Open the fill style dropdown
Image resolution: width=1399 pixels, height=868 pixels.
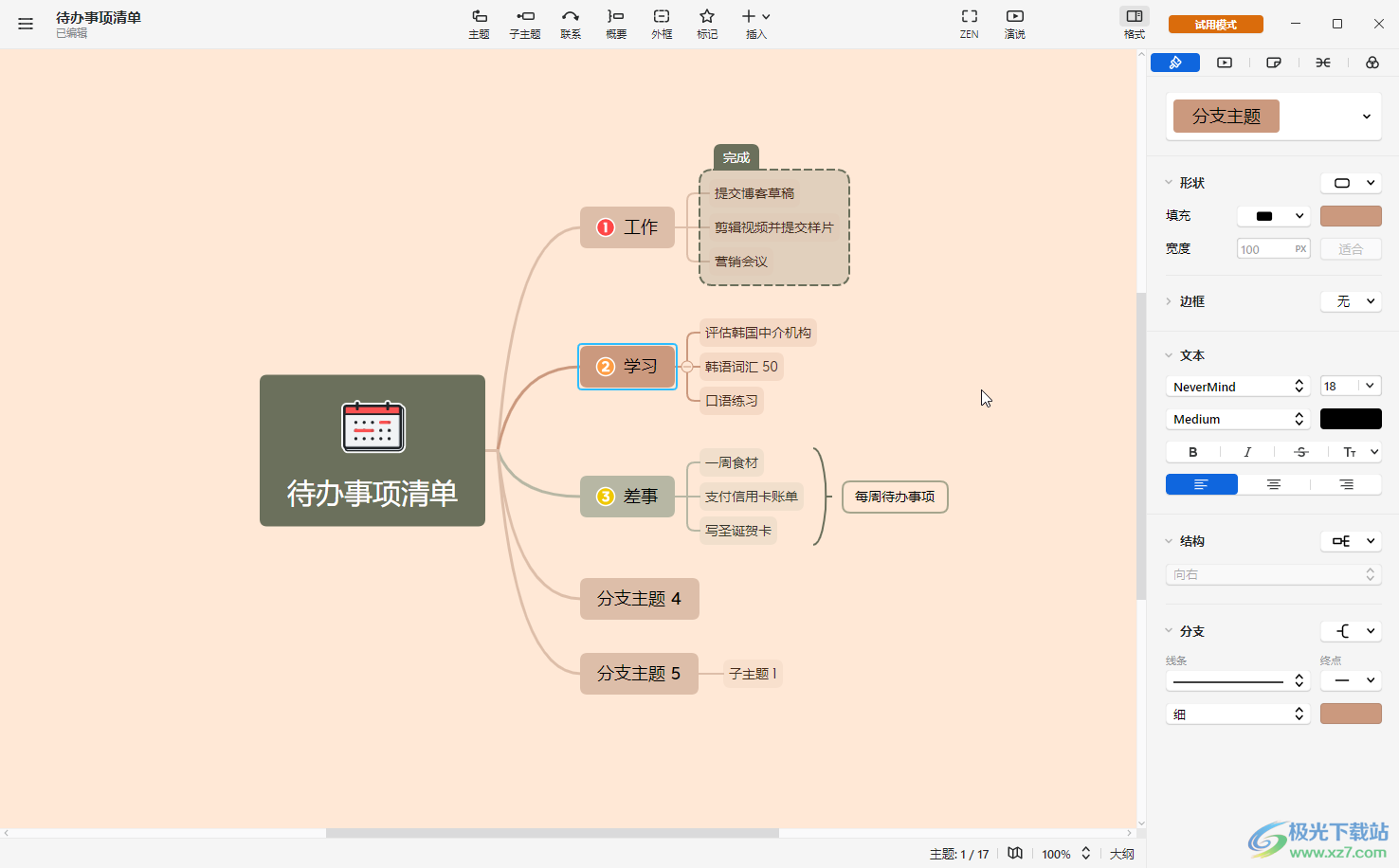[1274, 216]
